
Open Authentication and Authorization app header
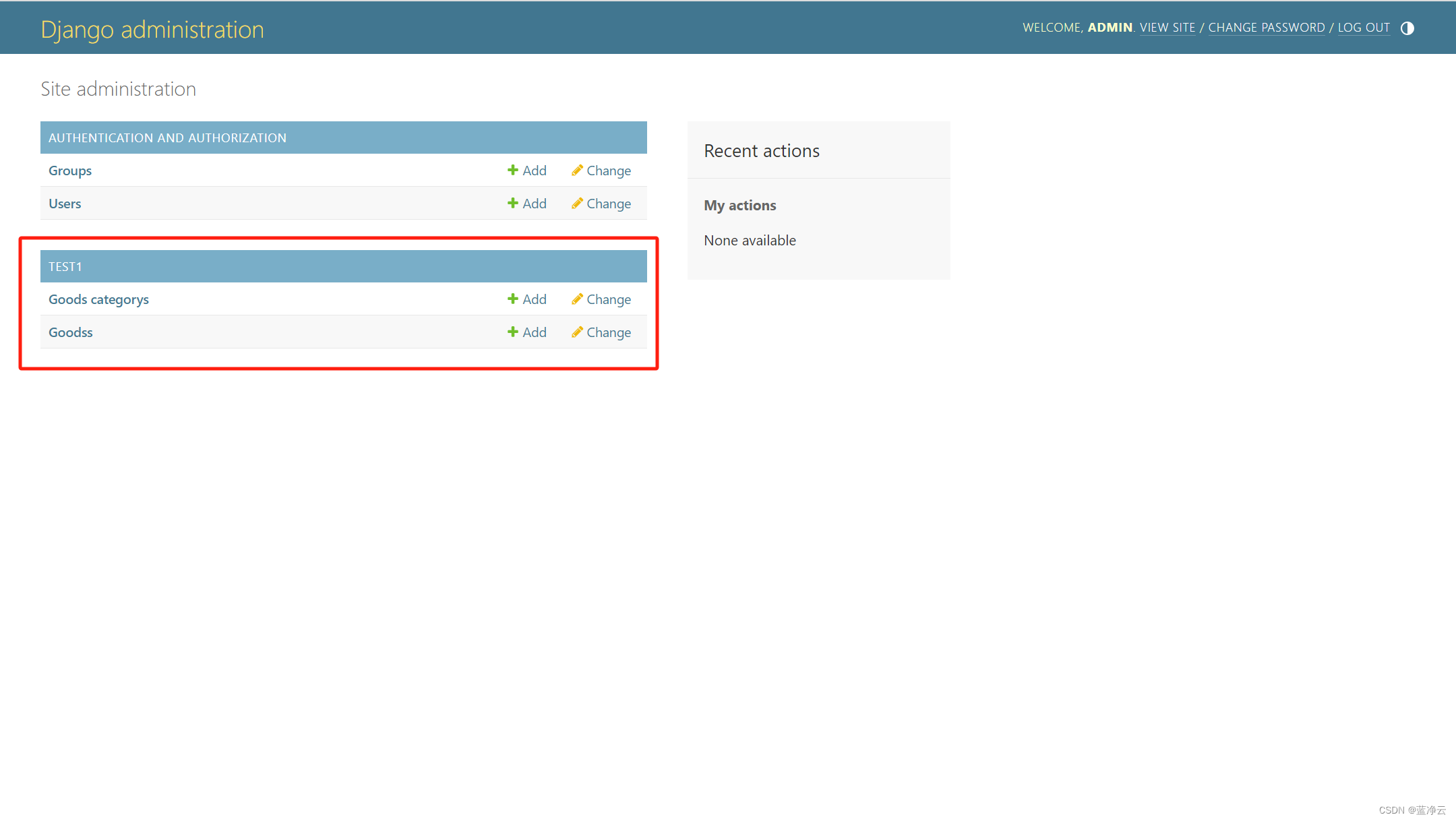click(x=167, y=138)
